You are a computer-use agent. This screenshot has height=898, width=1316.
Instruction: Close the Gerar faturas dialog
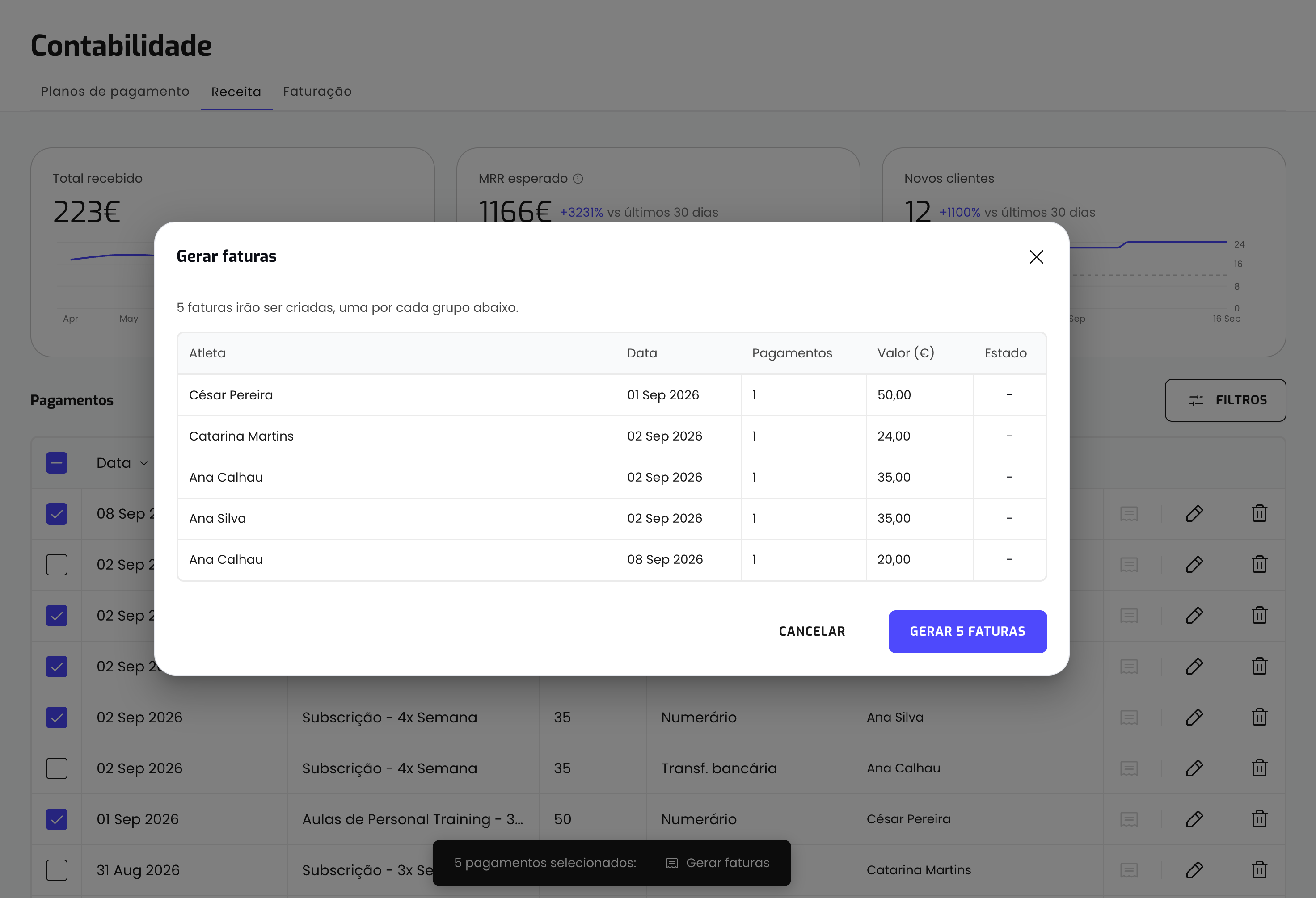pos(1036,257)
